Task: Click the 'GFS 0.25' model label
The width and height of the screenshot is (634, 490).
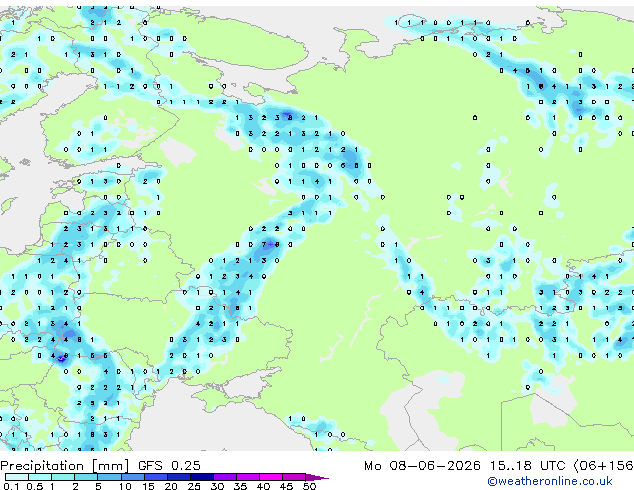Action: coord(169,466)
